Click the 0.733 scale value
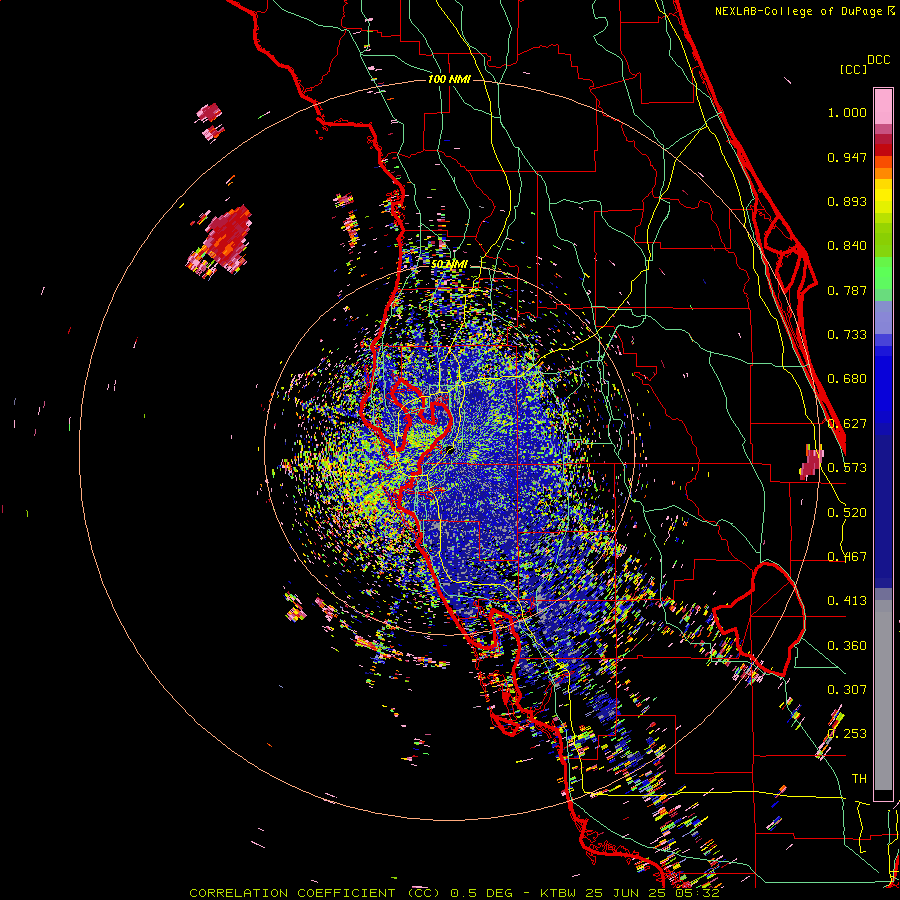Image resolution: width=900 pixels, height=900 pixels. tap(847, 335)
